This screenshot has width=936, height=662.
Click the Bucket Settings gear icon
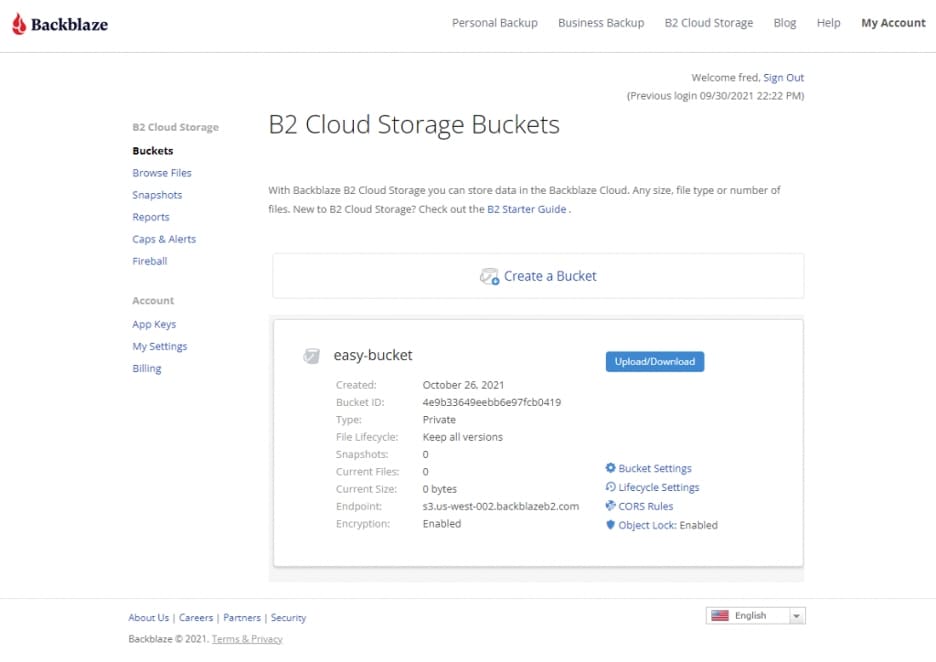pos(611,468)
